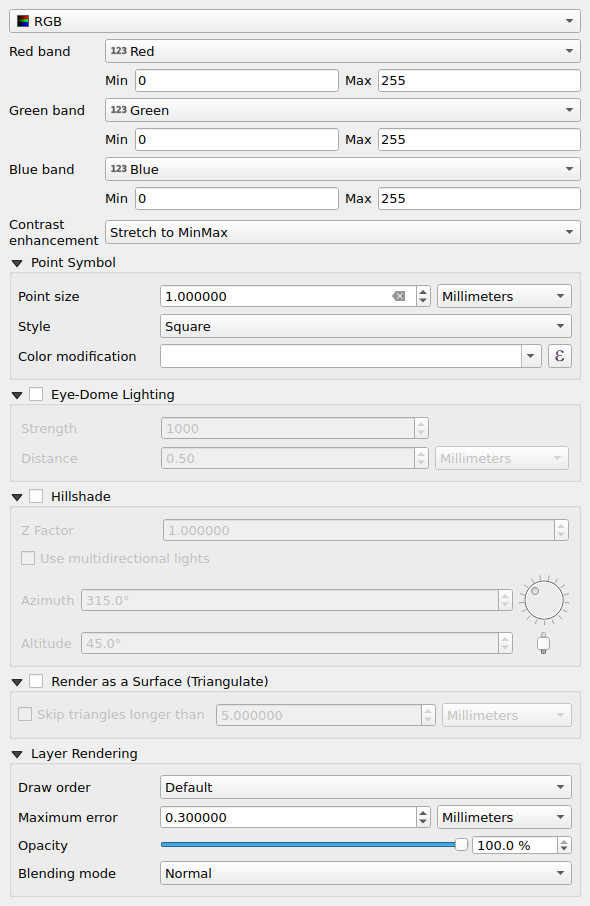Click the Blue band Min field

pyautogui.click(x=237, y=199)
